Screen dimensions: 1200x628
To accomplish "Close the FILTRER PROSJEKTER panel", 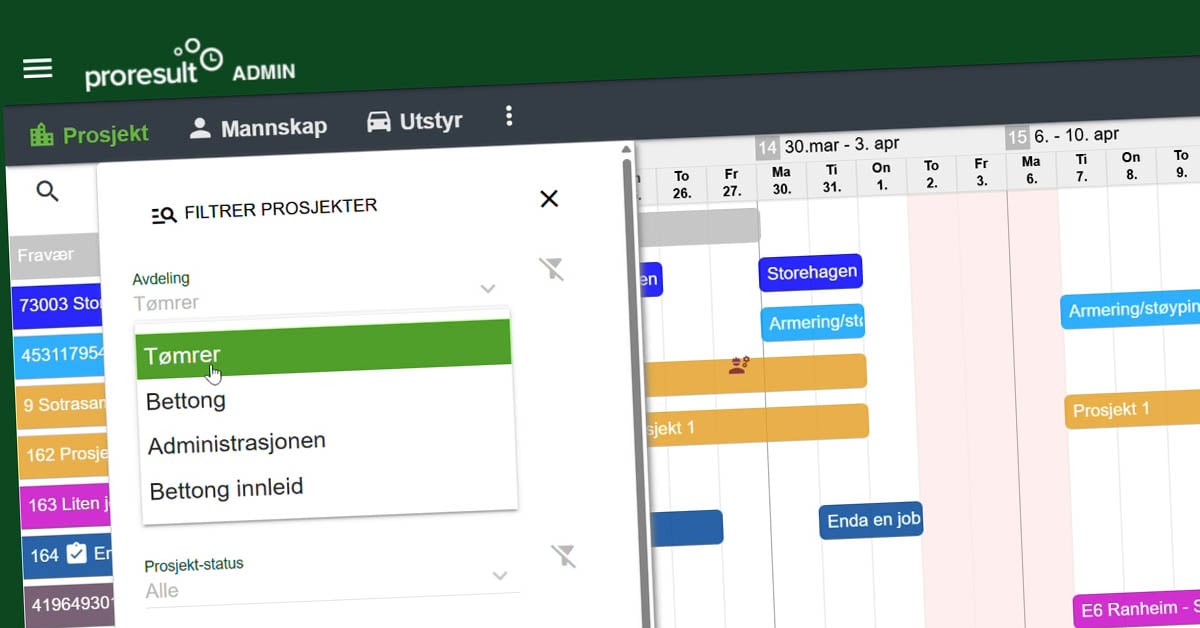I will [548, 199].
